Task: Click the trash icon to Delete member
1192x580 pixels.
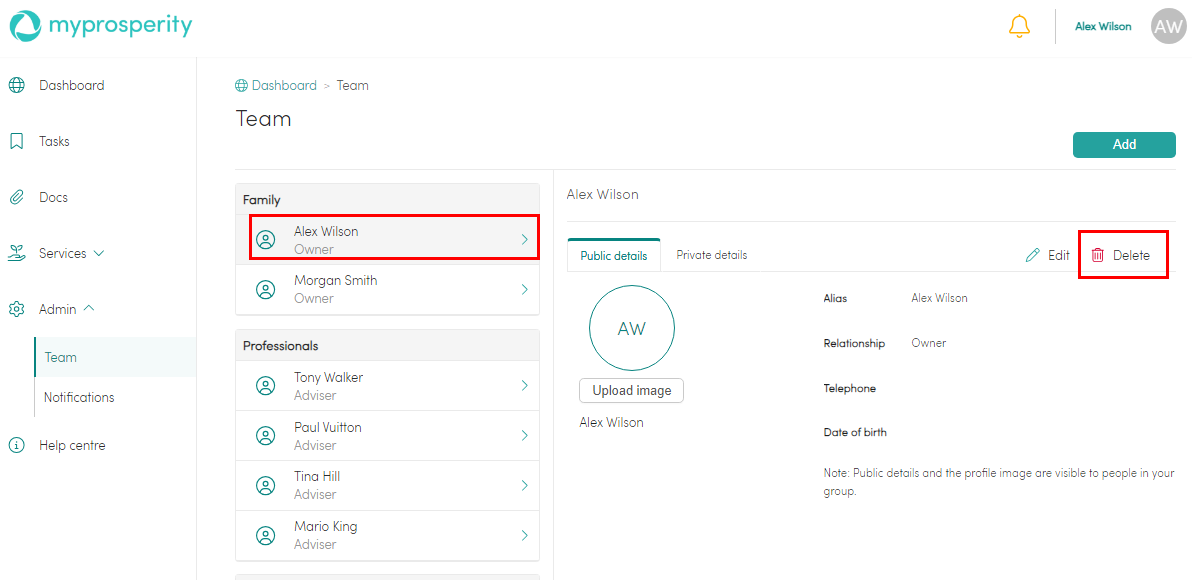Action: click(x=1098, y=256)
